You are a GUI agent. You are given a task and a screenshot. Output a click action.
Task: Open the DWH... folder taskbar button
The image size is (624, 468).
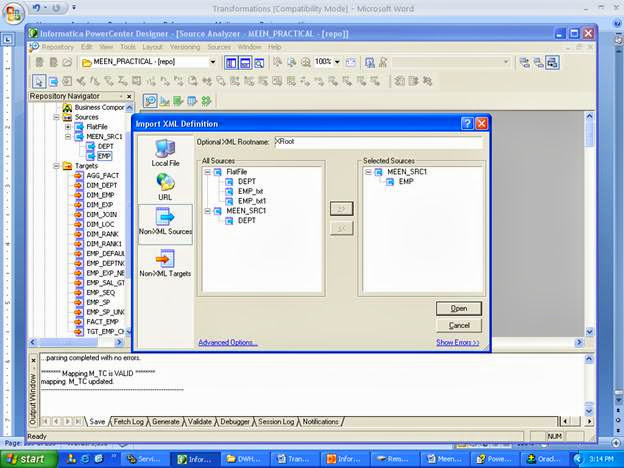[245, 459]
